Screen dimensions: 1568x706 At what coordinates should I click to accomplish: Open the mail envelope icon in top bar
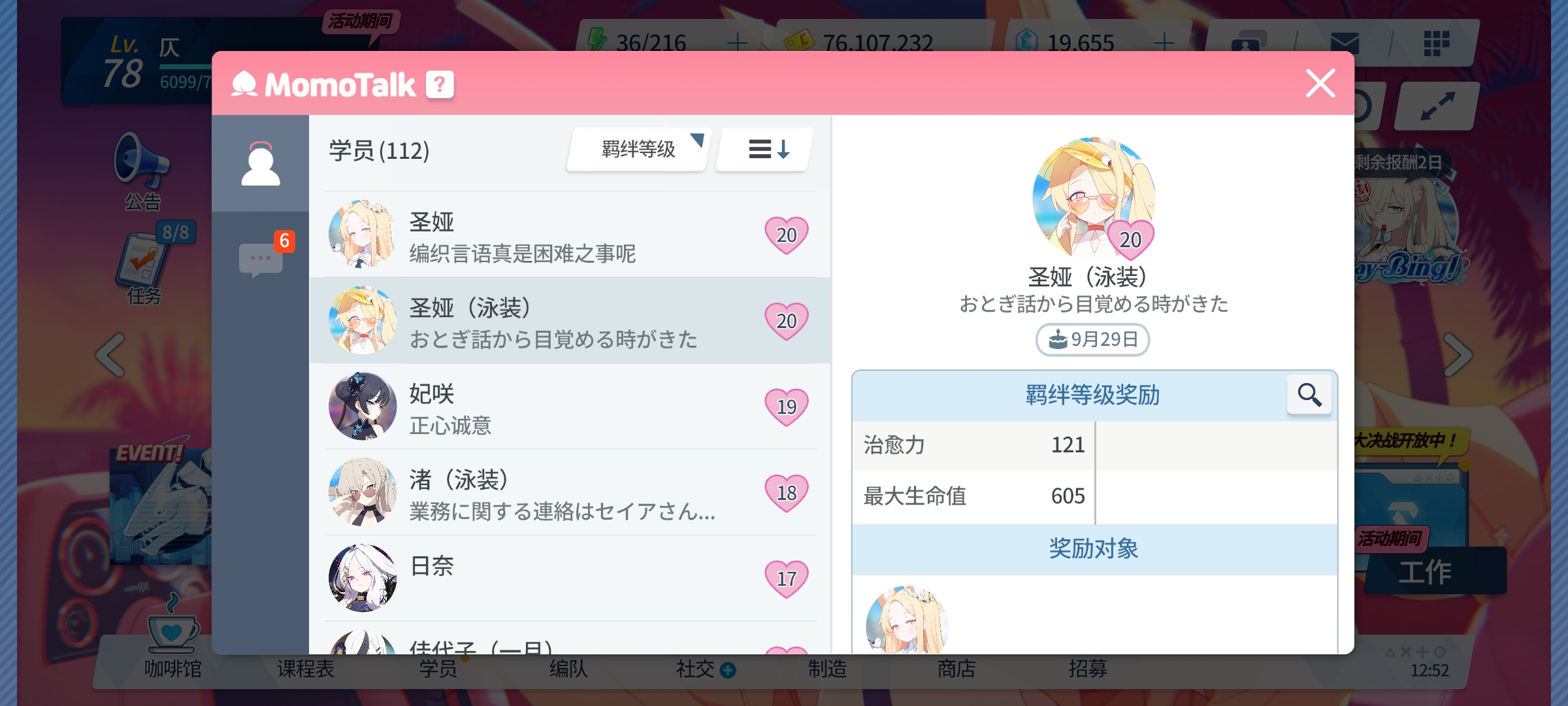[1345, 44]
